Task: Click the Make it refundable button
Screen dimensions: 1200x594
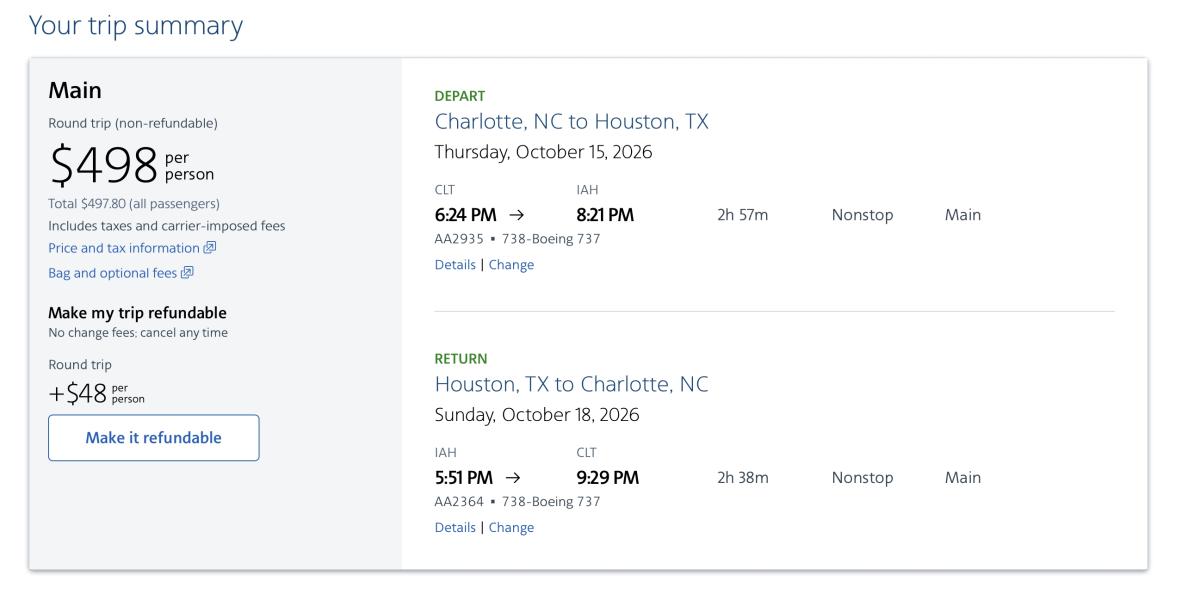Action: (154, 438)
